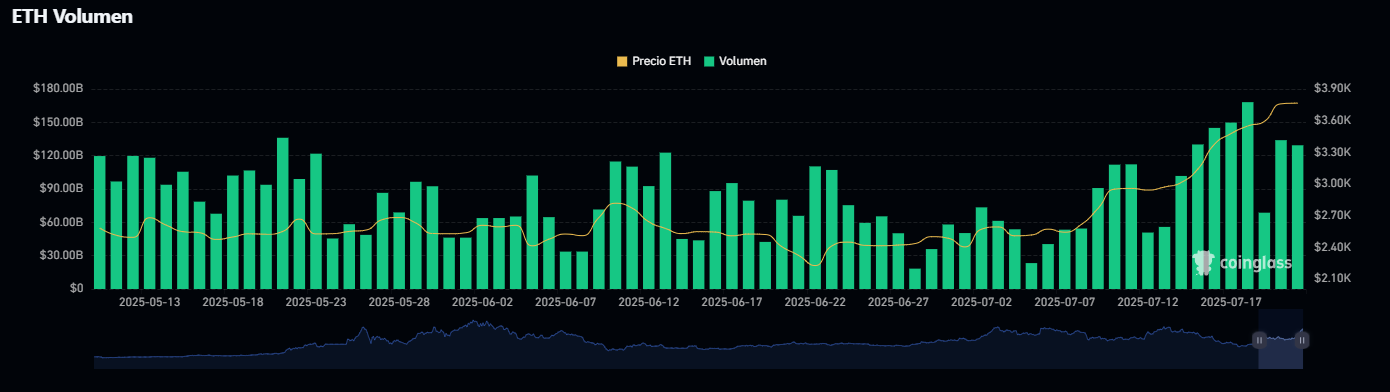Click the 2025-06-02 date label
The width and height of the screenshot is (1390, 392).
pyautogui.click(x=482, y=301)
